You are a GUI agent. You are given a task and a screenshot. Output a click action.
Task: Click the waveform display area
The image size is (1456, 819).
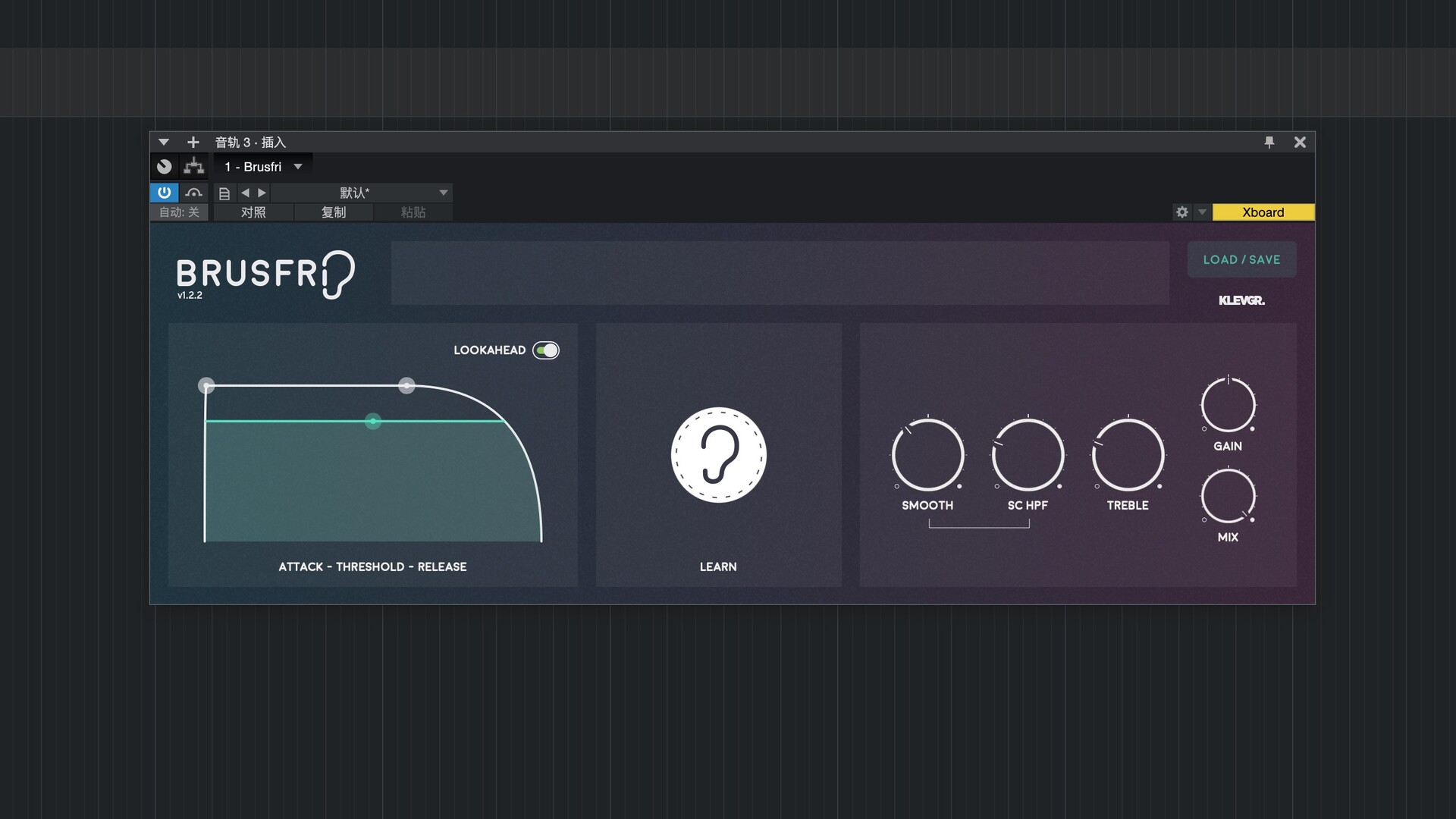pos(780,273)
